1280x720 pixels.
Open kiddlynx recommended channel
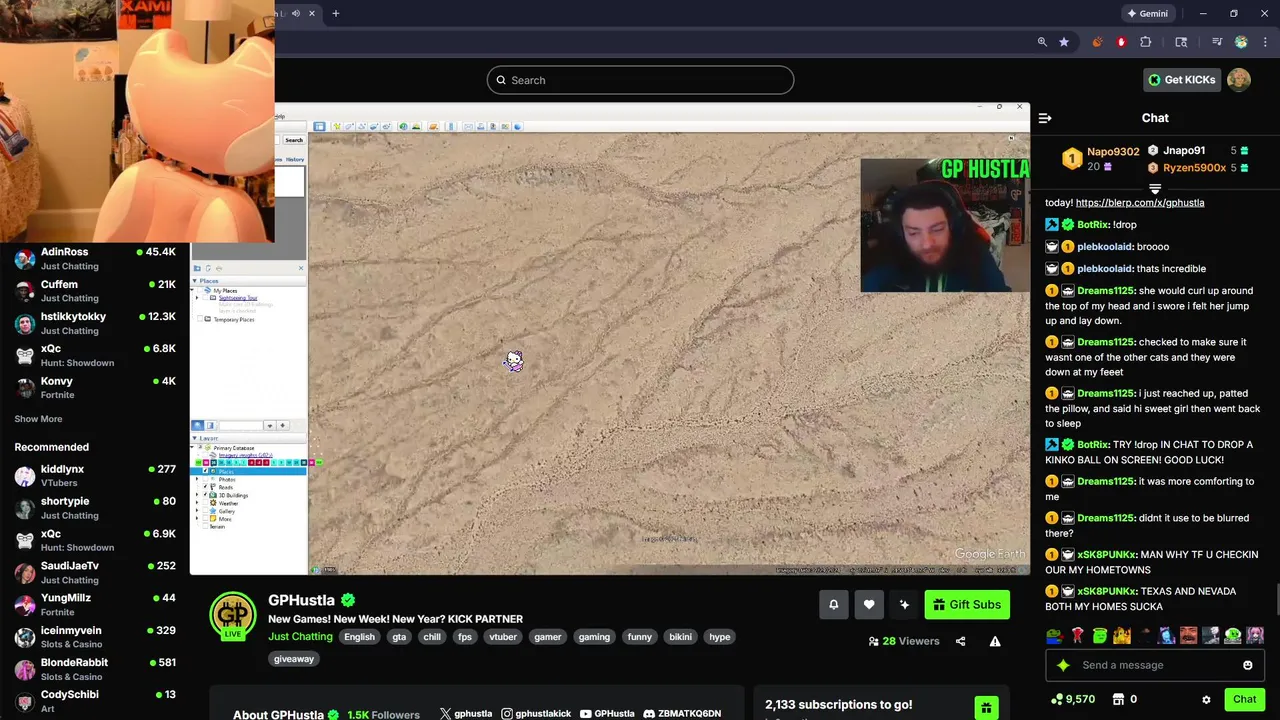click(95, 476)
